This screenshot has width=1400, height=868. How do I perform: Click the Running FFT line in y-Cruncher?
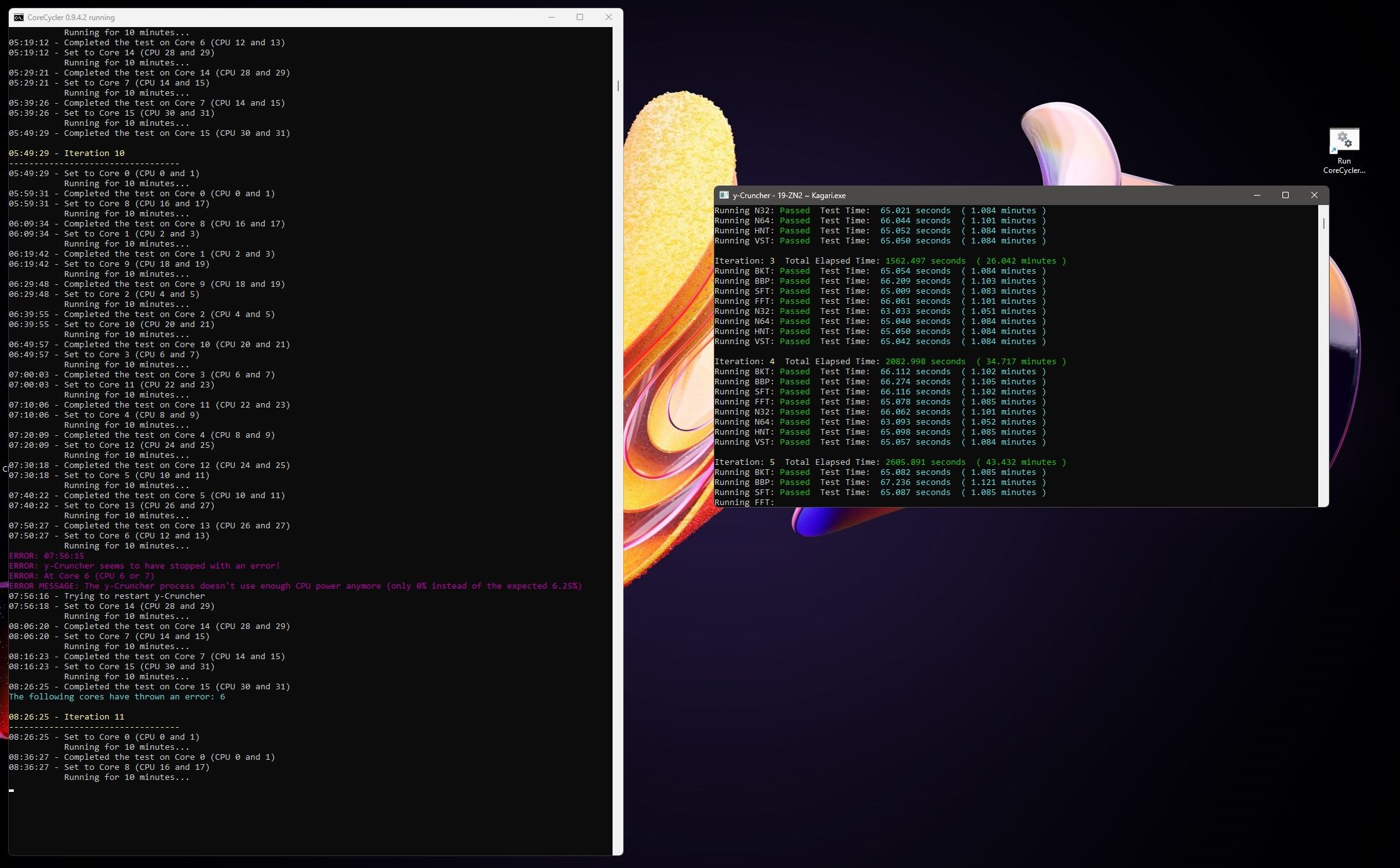click(745, 503)
